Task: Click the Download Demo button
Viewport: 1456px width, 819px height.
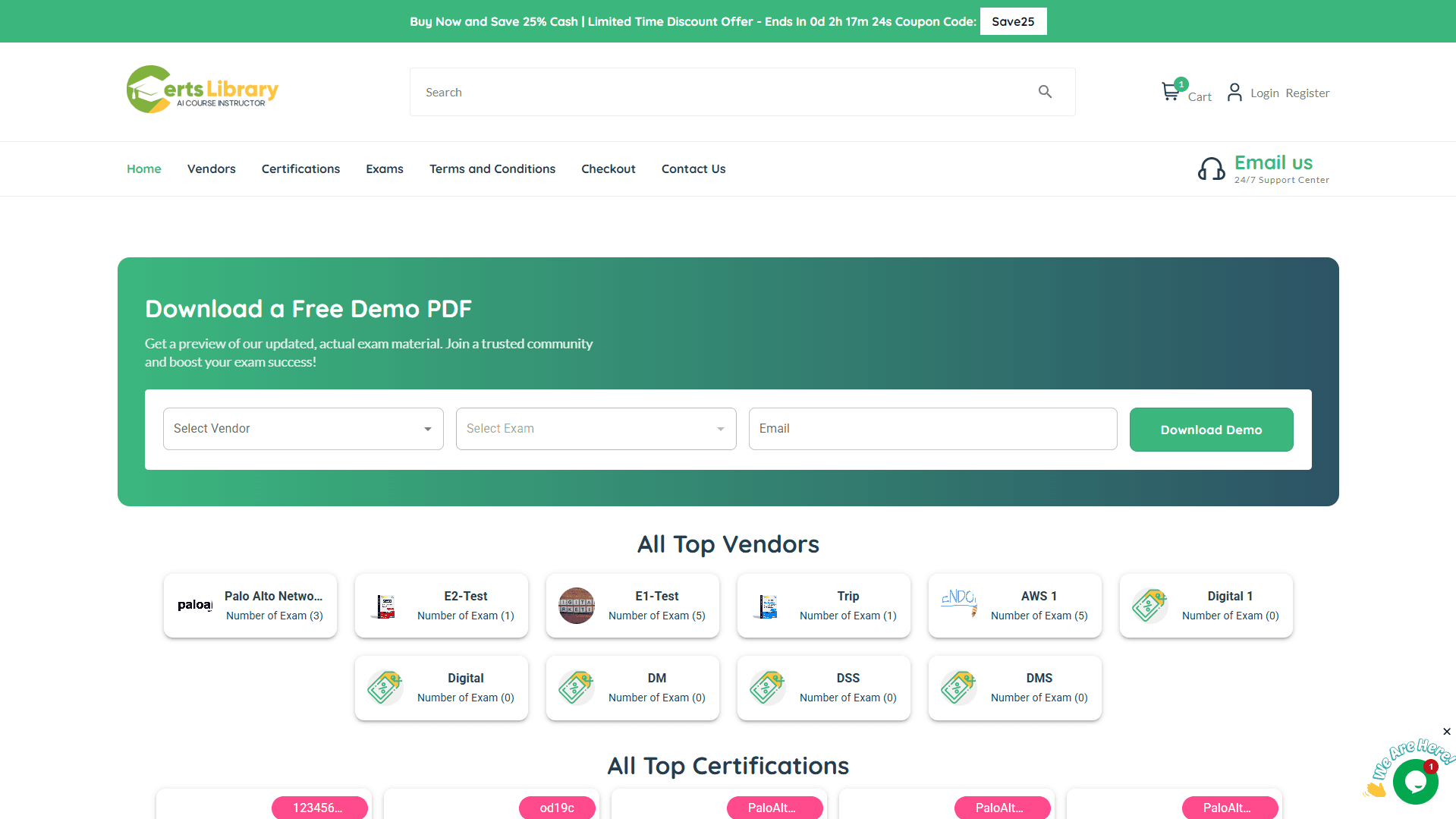Action: pos(1211,429)
